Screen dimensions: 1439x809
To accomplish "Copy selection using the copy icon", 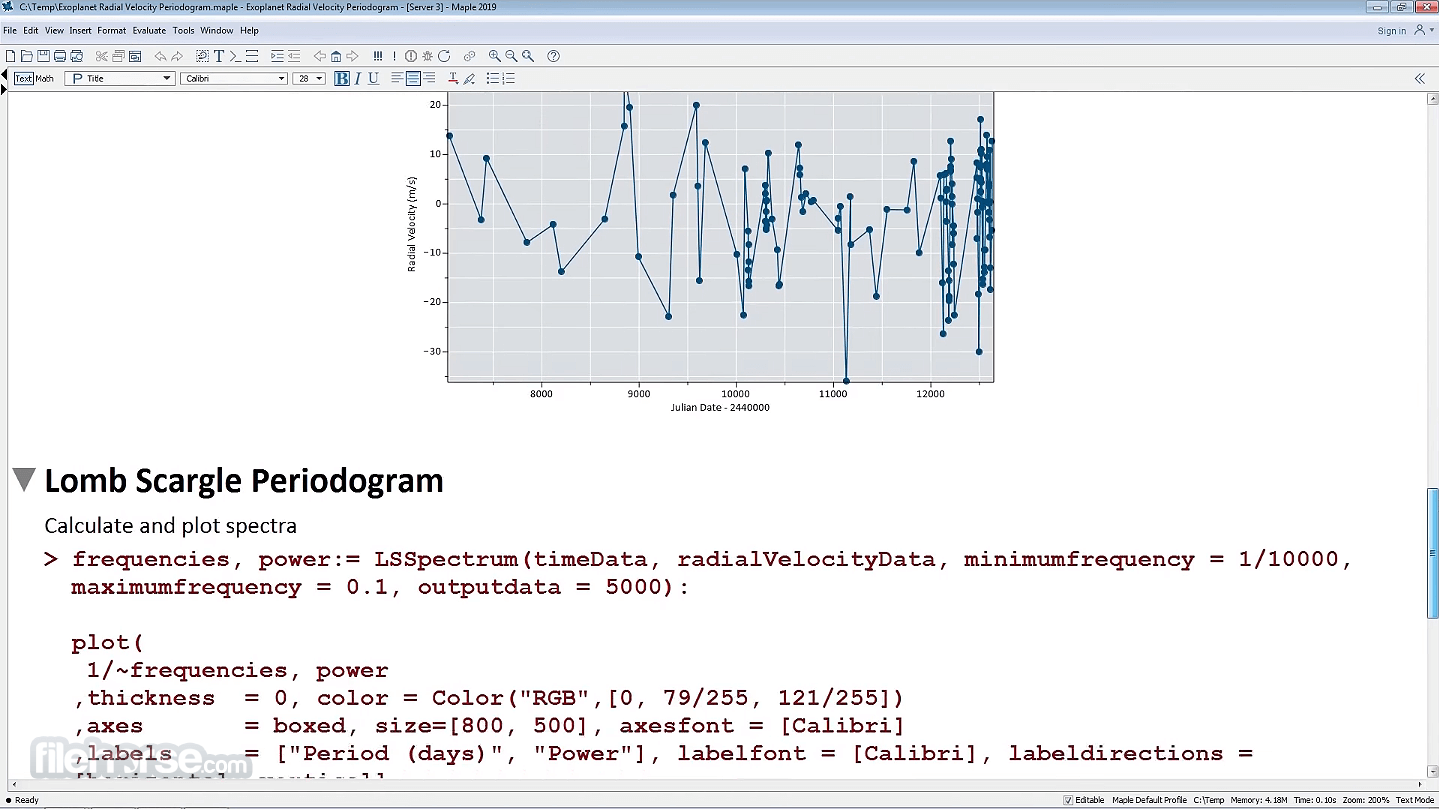I will [x=118, y=56].
